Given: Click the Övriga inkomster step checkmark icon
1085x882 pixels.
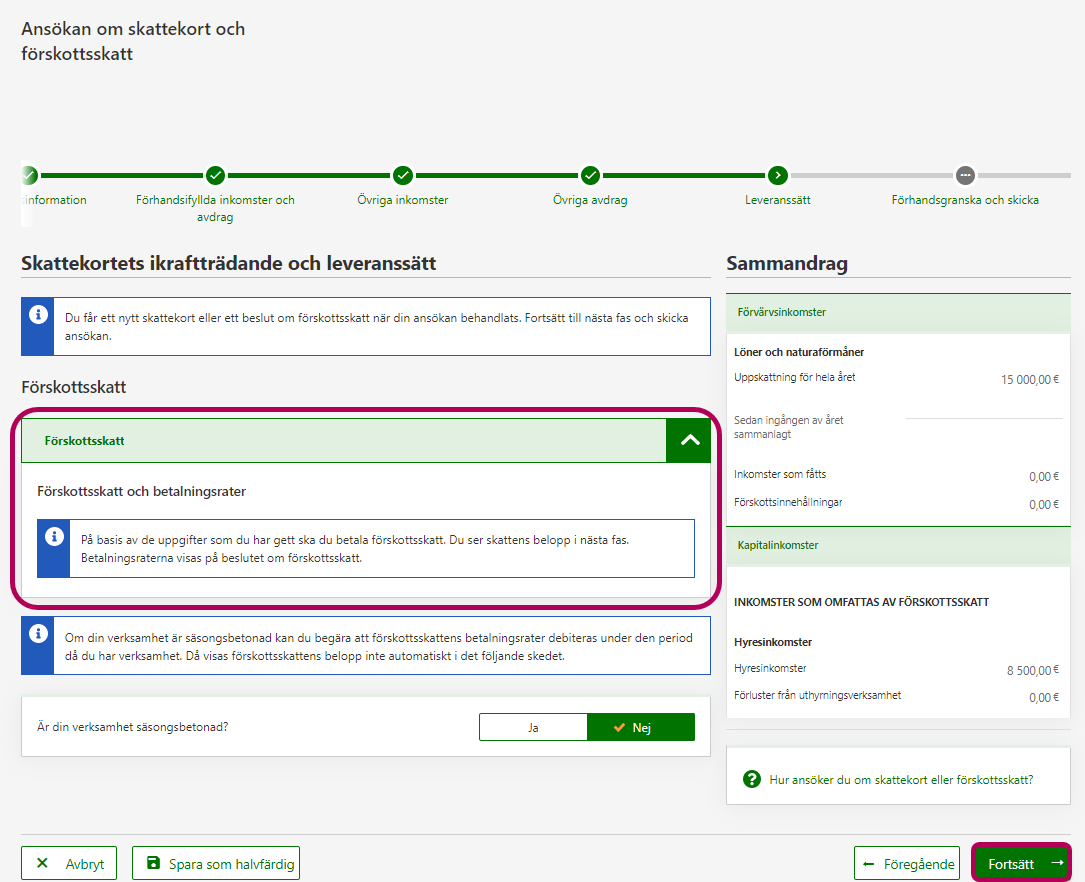Looking at the screenshot, I should tap(403, 175).
